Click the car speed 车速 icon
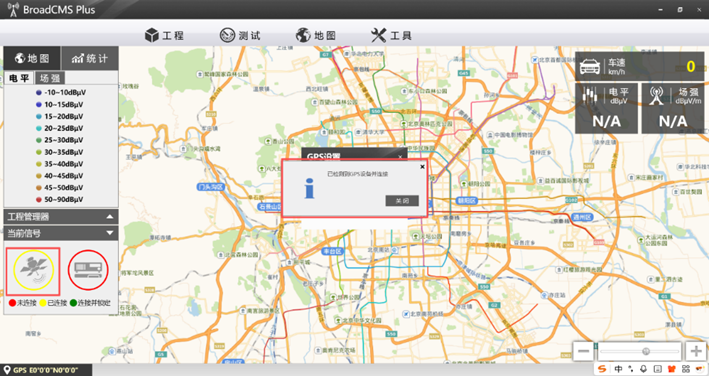 (590, 66)
